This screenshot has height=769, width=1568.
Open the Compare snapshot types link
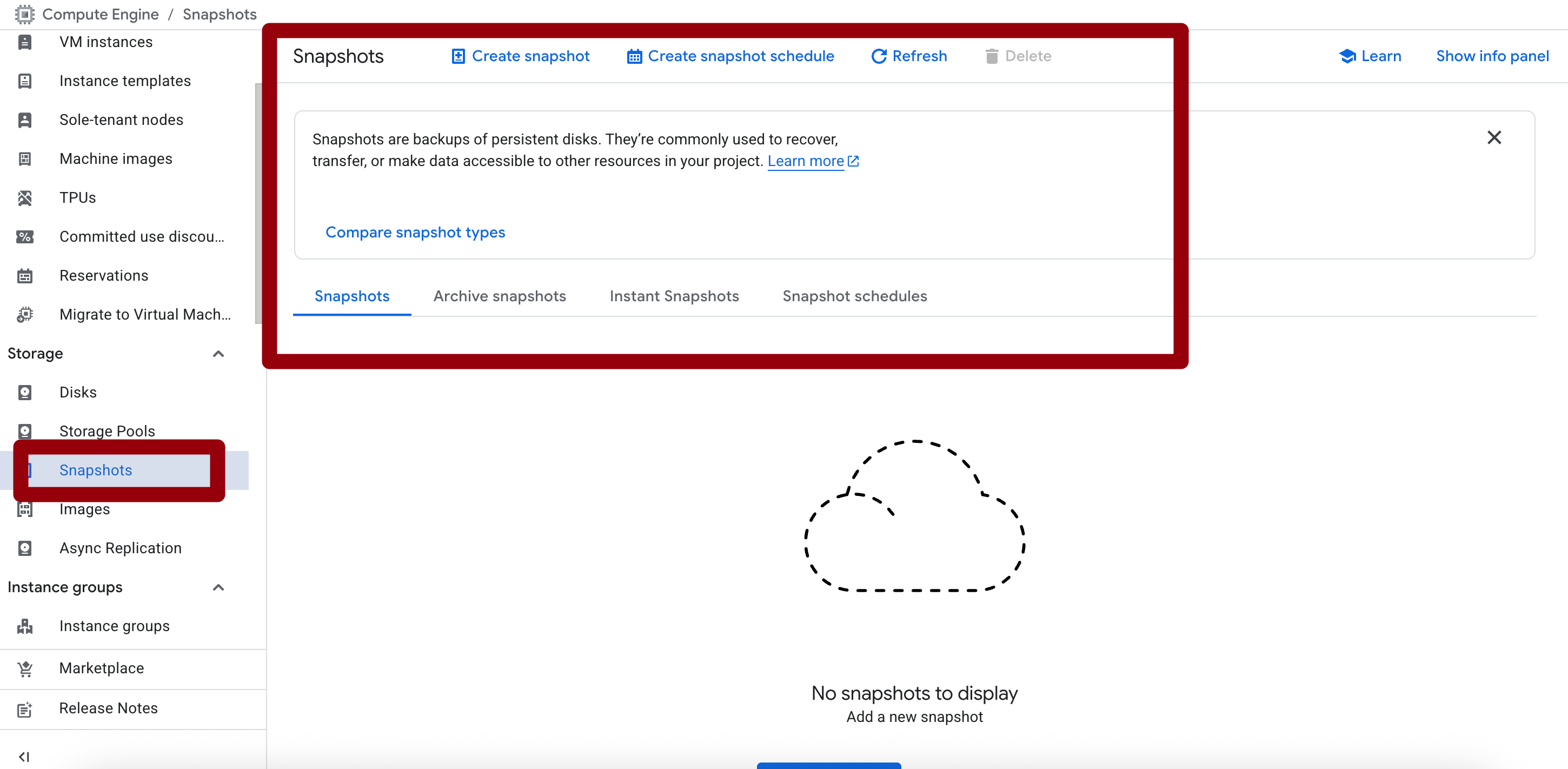pyautogui.click(x=415, y=232)
